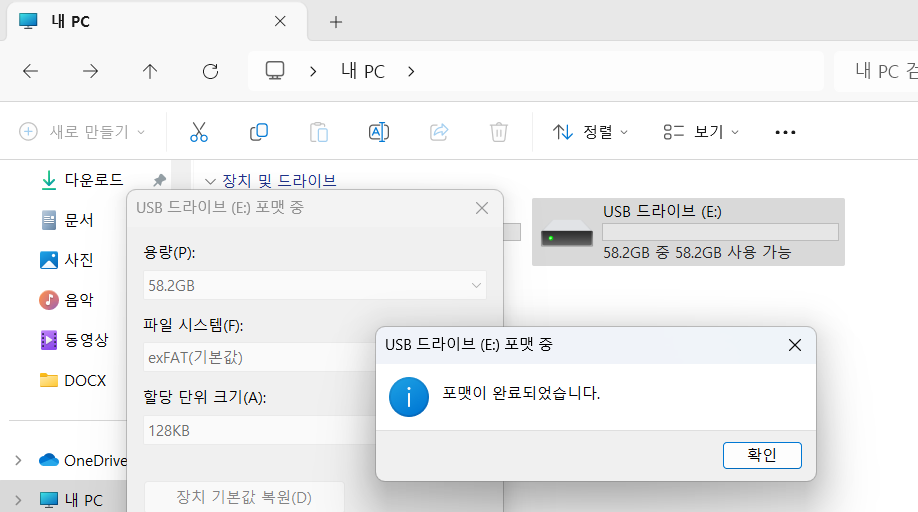Click the blue information icon
918x512 pixels.
(409, 397)
